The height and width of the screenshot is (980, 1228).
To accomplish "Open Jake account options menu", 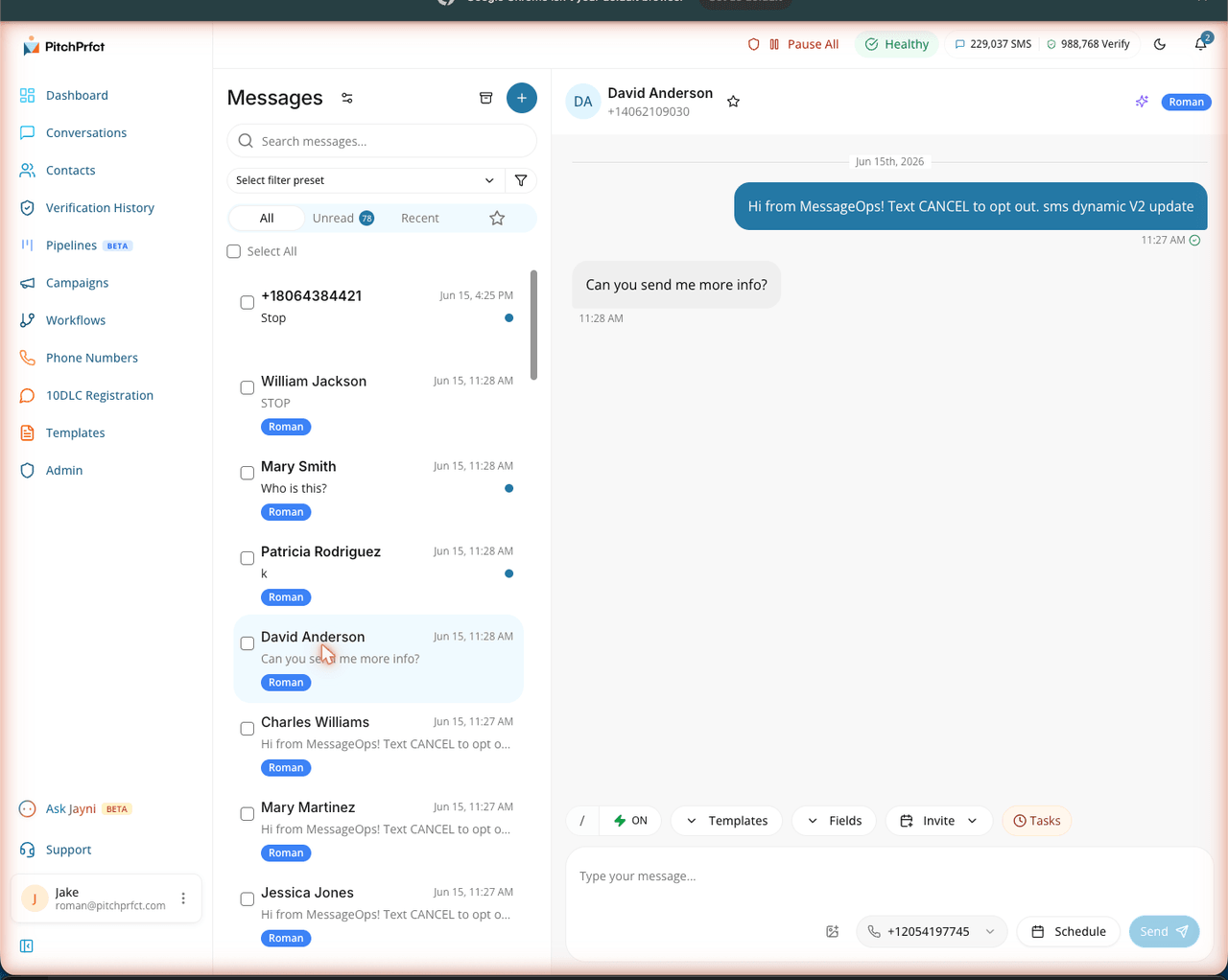I will (x=183, y=898).
